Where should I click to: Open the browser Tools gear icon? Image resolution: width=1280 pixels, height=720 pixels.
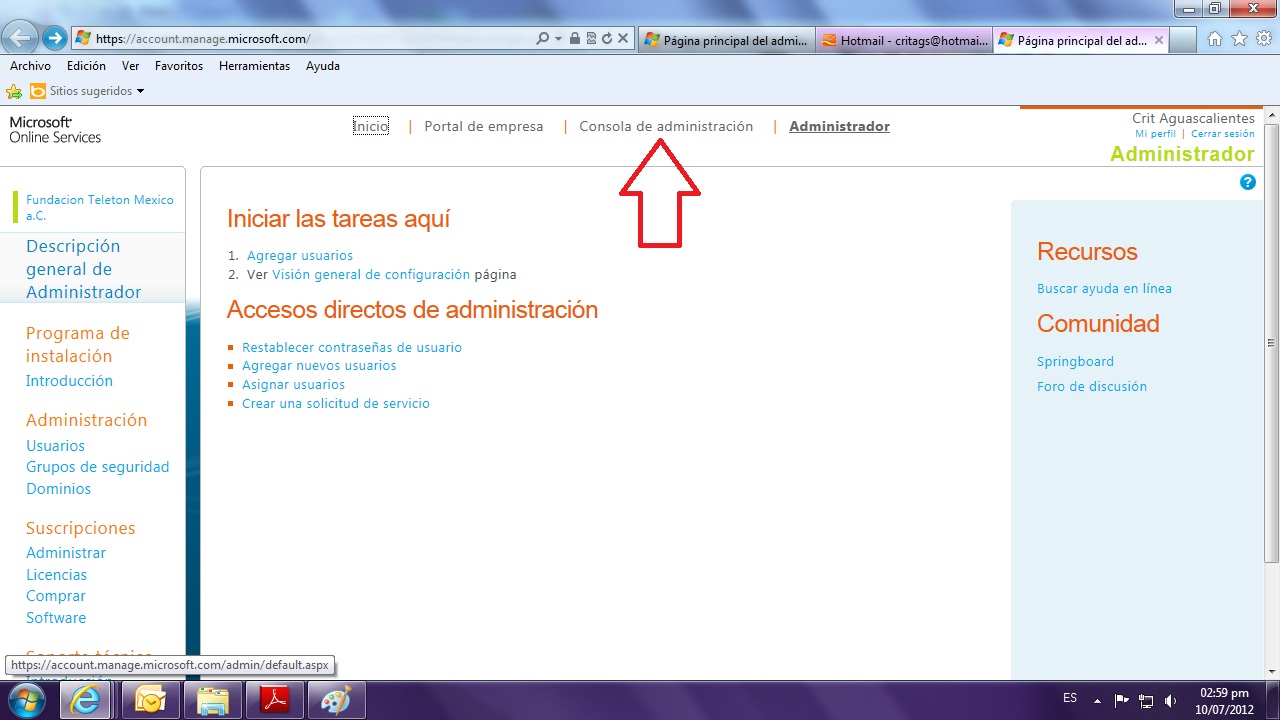pos(1264,39)
